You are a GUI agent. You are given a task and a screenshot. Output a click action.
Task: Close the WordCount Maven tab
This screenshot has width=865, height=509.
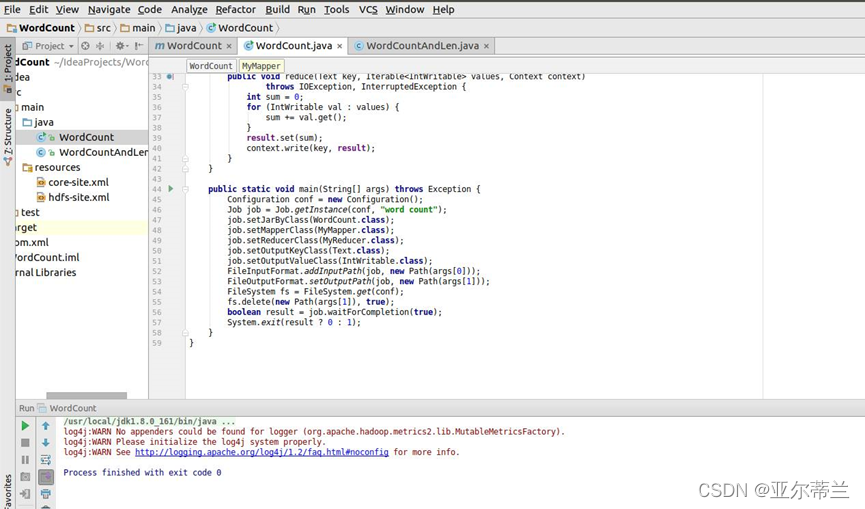(x=229, y=46)
